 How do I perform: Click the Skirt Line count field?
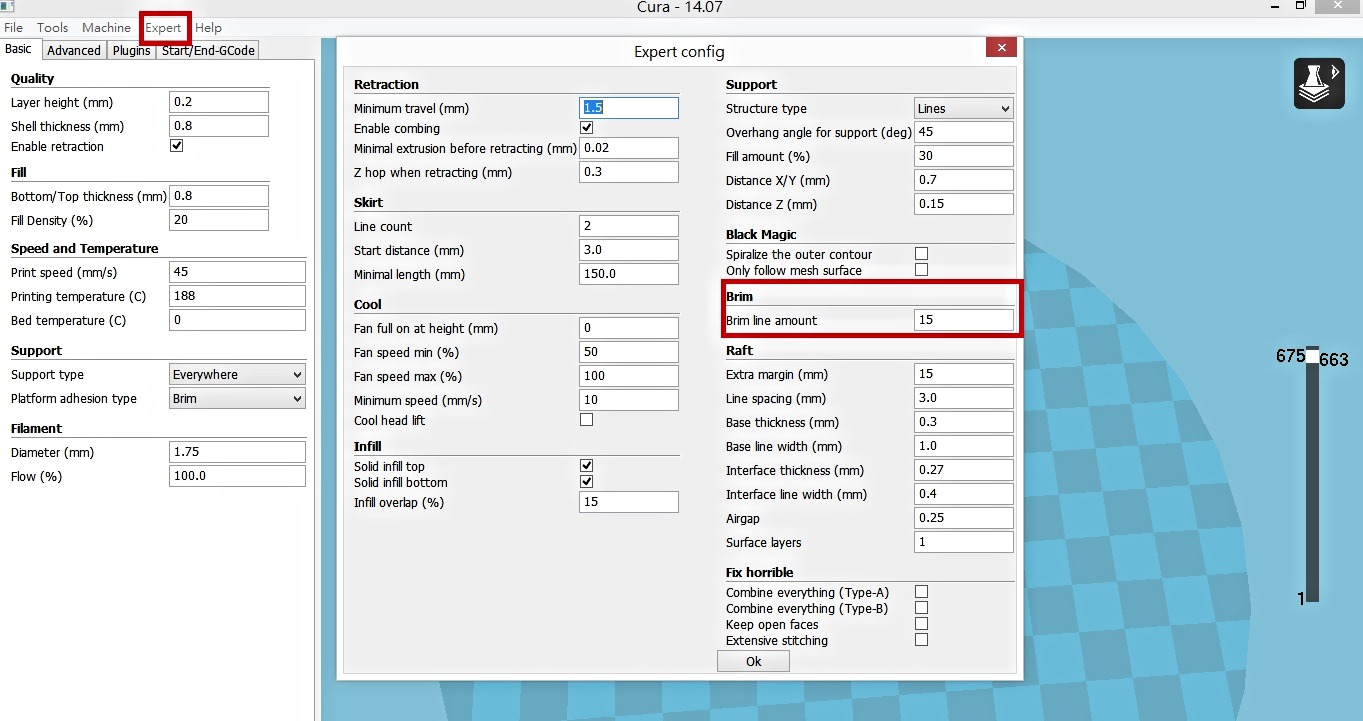coord(629,226)
